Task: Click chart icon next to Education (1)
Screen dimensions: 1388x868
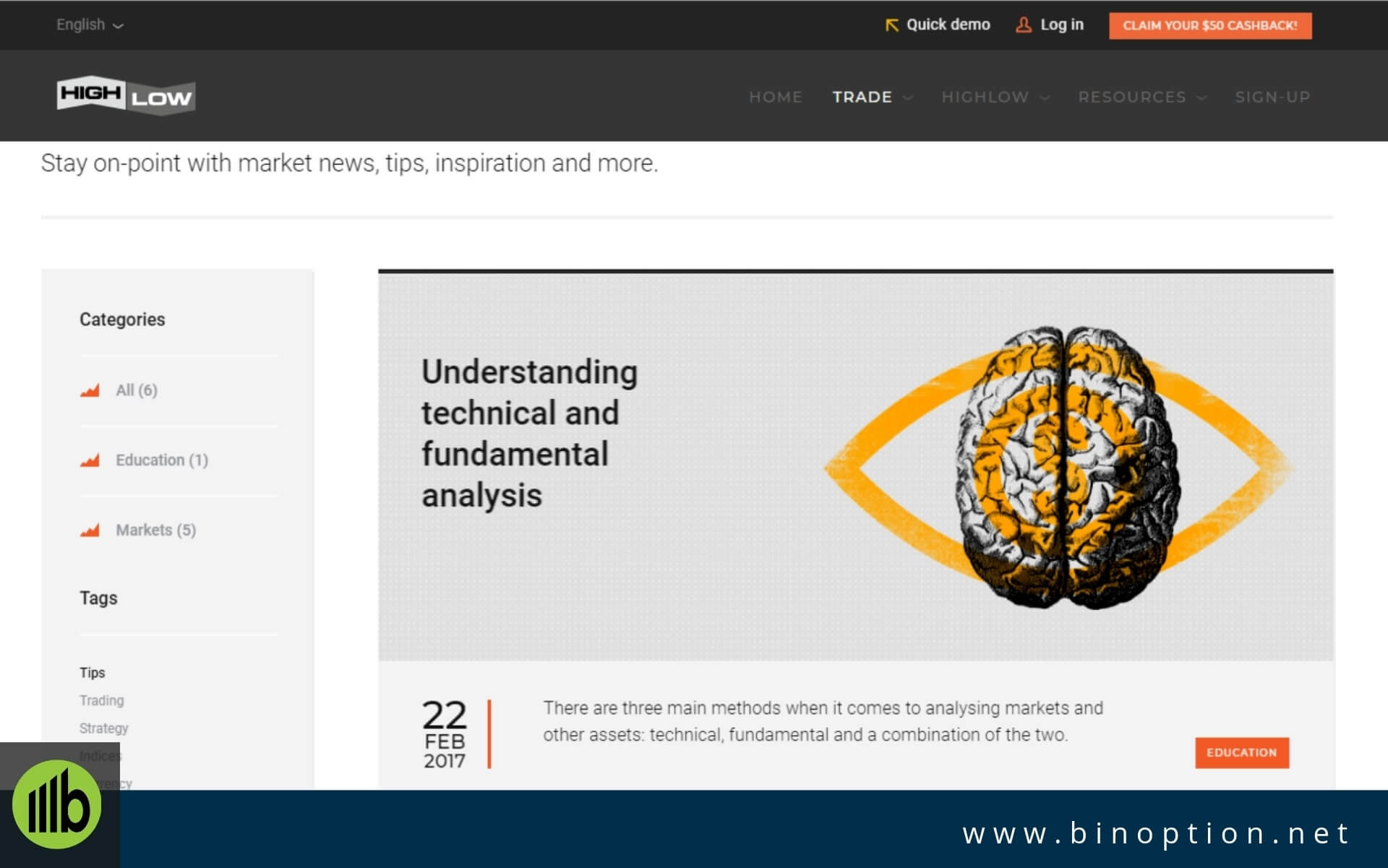Action: [x=90, y=460]
